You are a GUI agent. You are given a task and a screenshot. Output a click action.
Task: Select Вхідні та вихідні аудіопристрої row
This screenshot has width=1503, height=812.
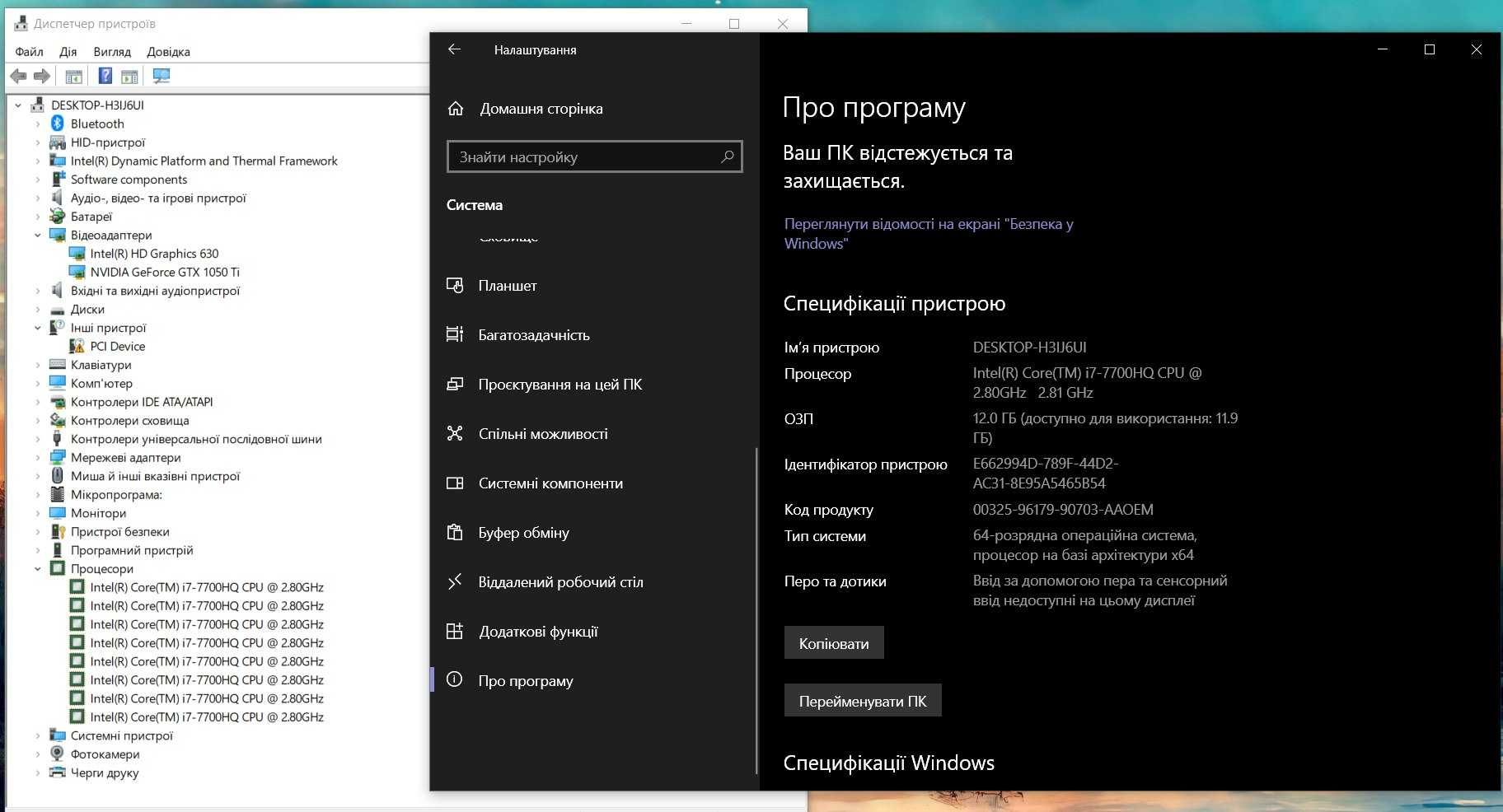pyautogui.click(x=155, y=291)
